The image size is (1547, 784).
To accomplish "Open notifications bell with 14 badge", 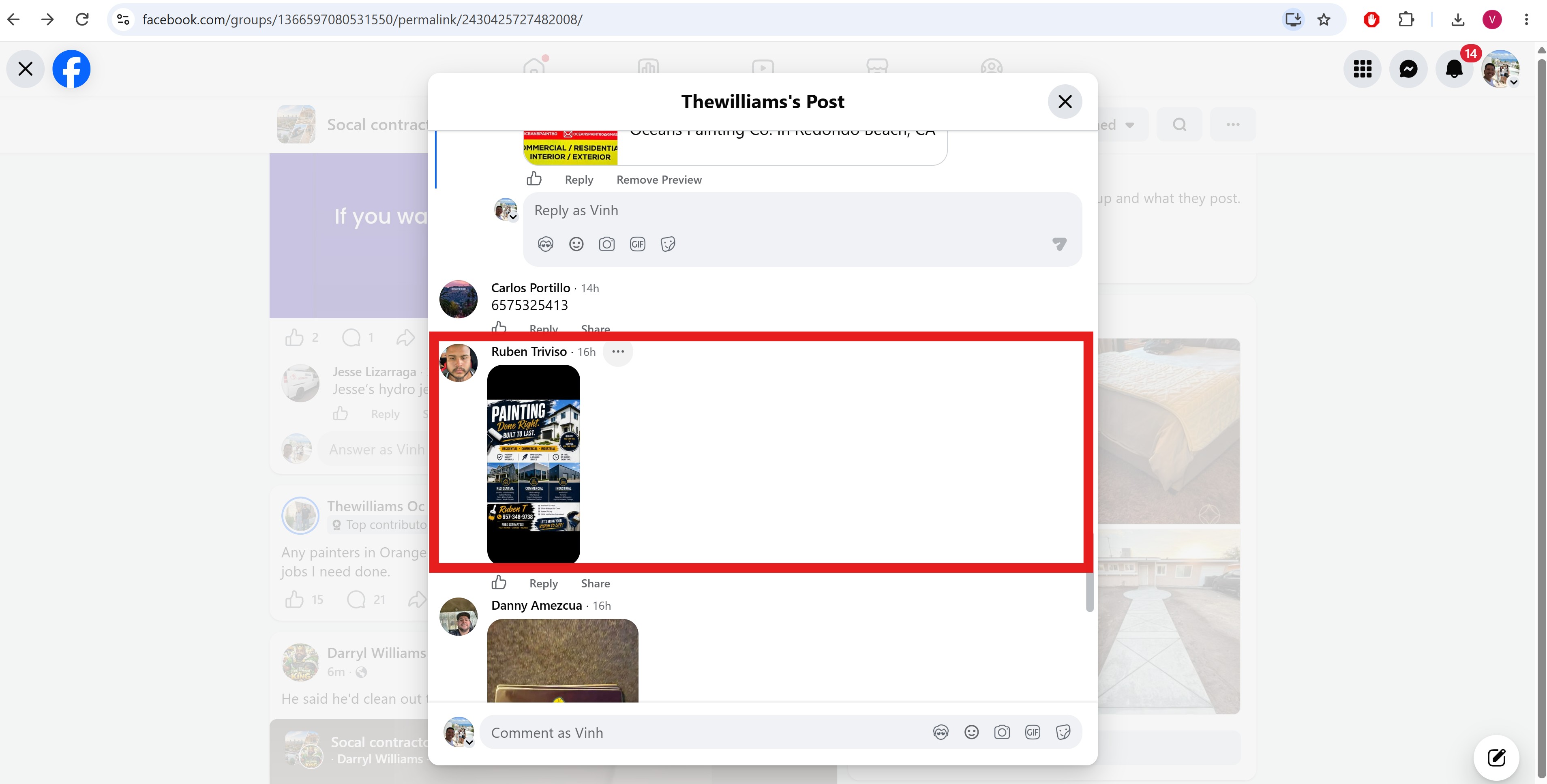I will tap(1454, 69).
